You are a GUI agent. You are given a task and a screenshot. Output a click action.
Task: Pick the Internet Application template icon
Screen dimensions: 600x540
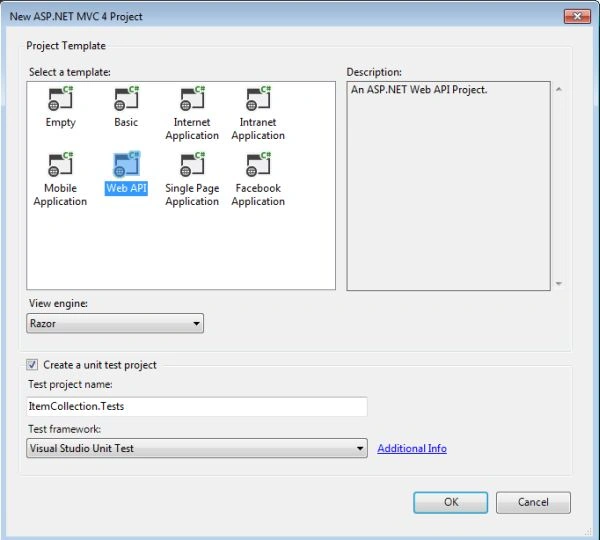[x=192, y=98]
